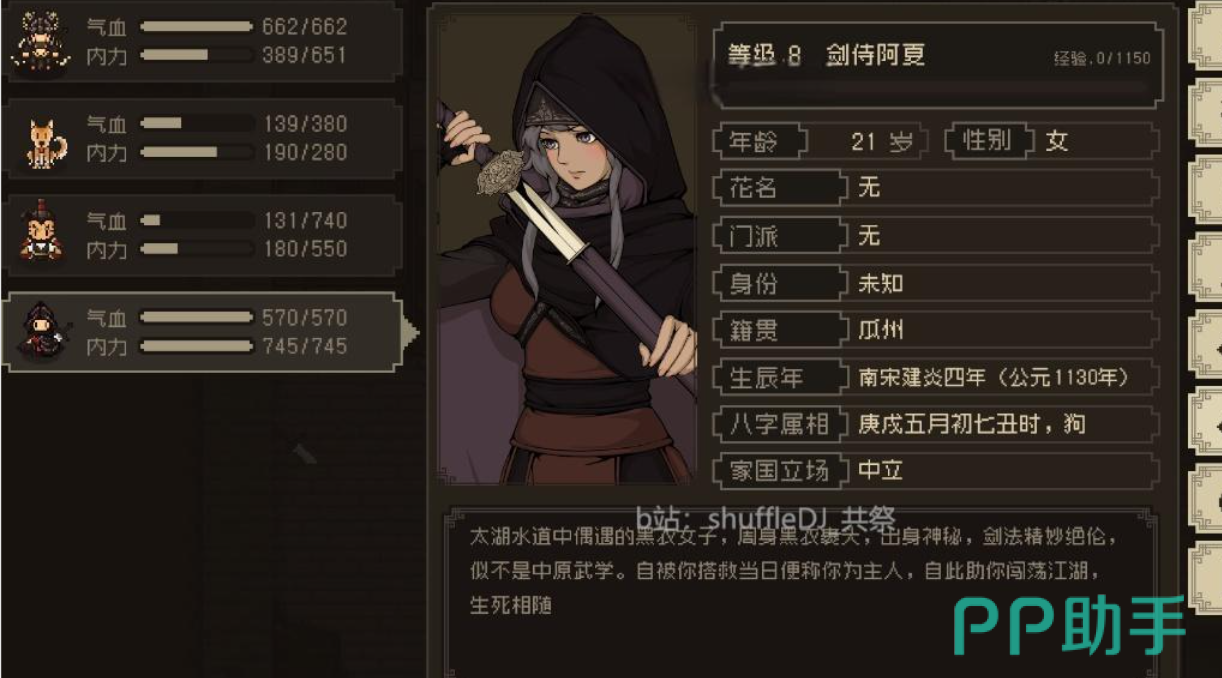Click the experience bar under 剑侍阿夏
The width and height of the screenshot is (1222, 678).
[935, 90]
